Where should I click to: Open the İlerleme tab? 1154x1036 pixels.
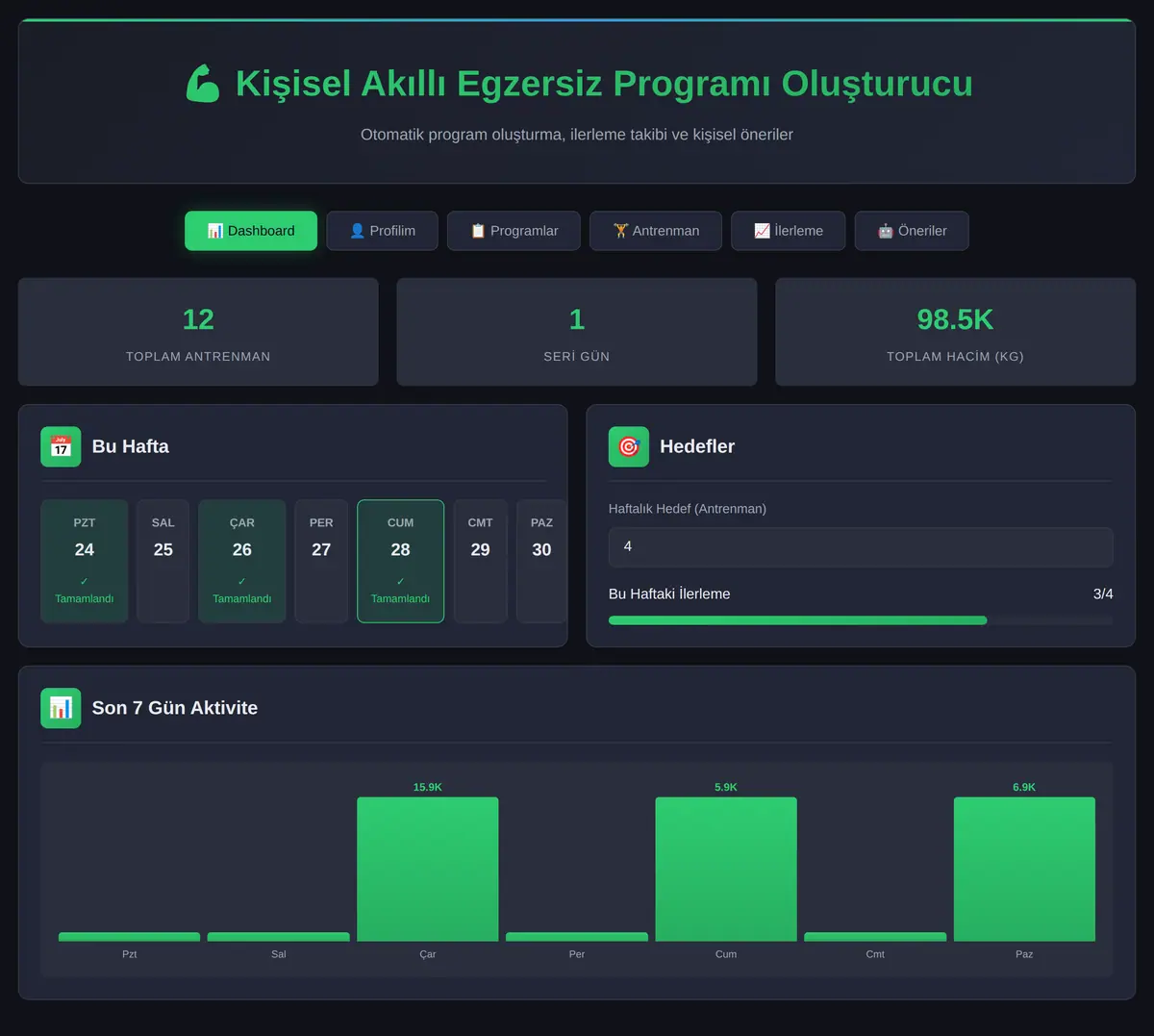789,231
